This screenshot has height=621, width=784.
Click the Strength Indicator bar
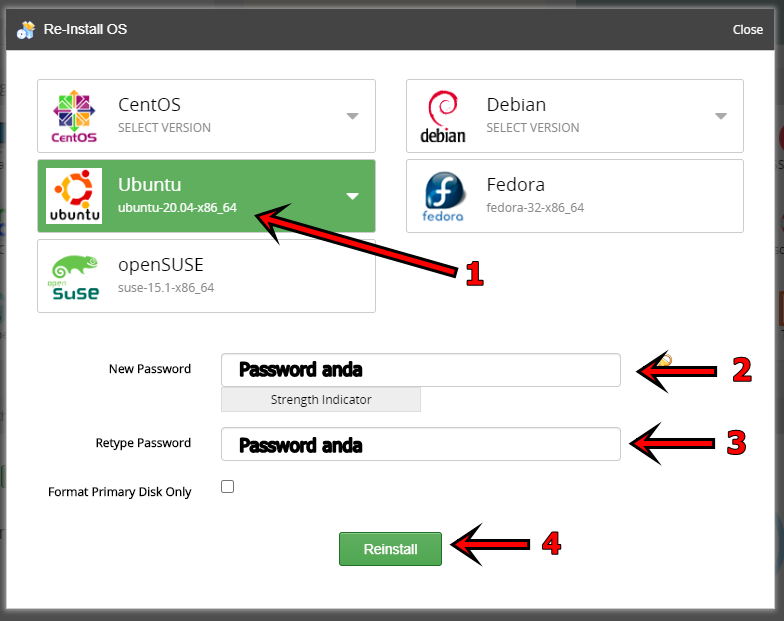[x=321, y=400]
